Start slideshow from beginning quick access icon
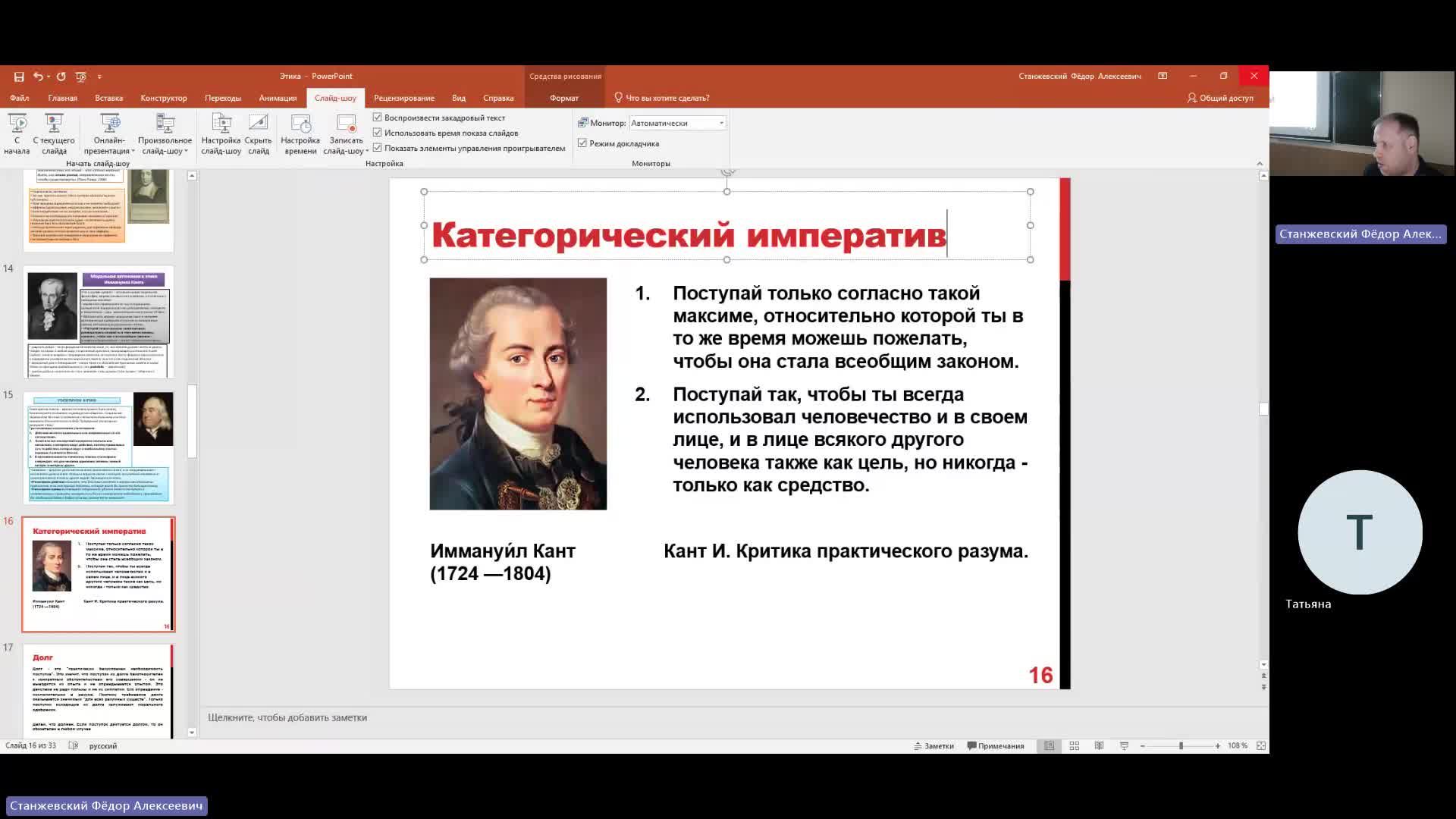The width and height of the screenshot is (1456, 819). point(81,77)
